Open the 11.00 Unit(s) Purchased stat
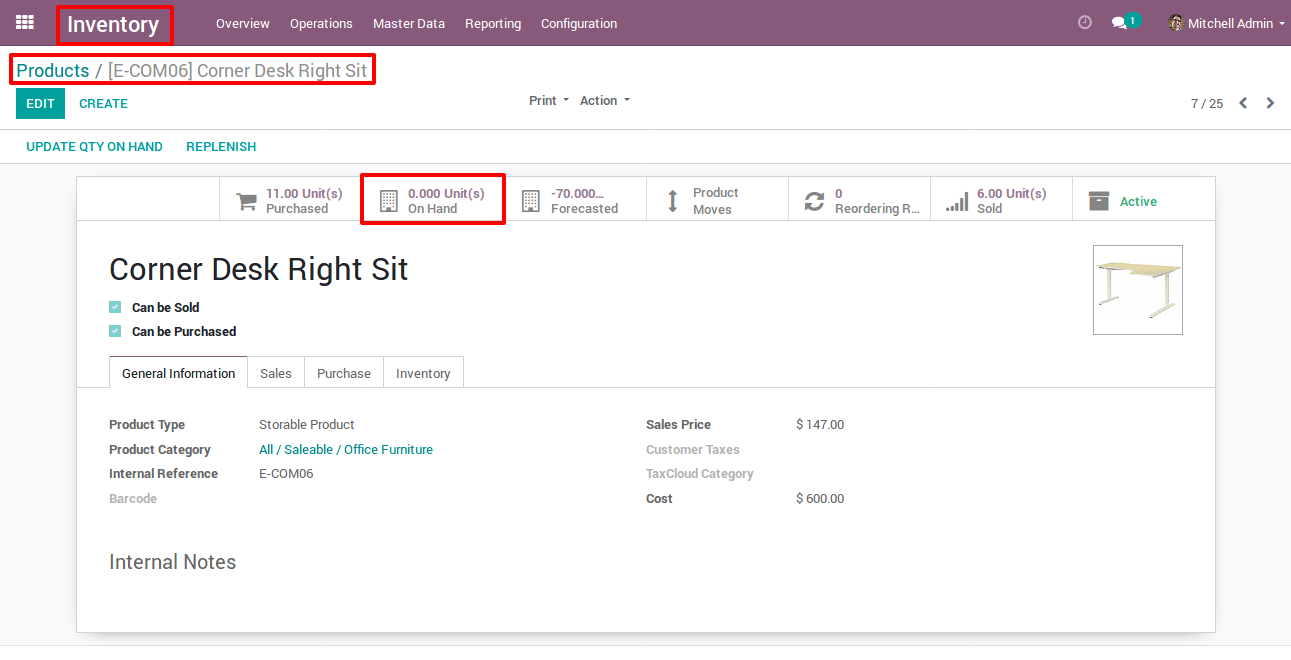The width and height of the screenshot is (1291, 660). 290,200
